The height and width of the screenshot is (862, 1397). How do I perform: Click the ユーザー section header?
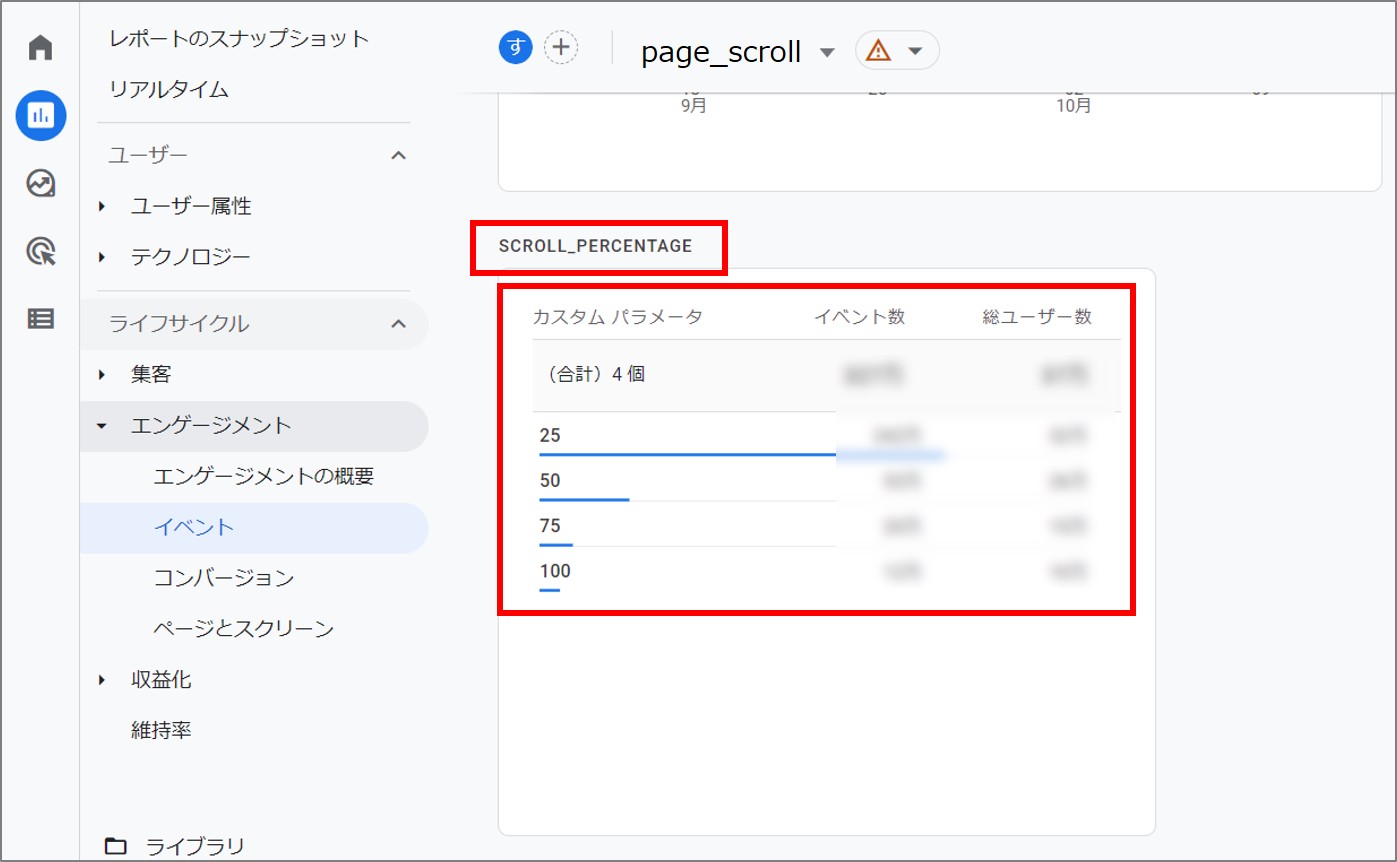148,156
